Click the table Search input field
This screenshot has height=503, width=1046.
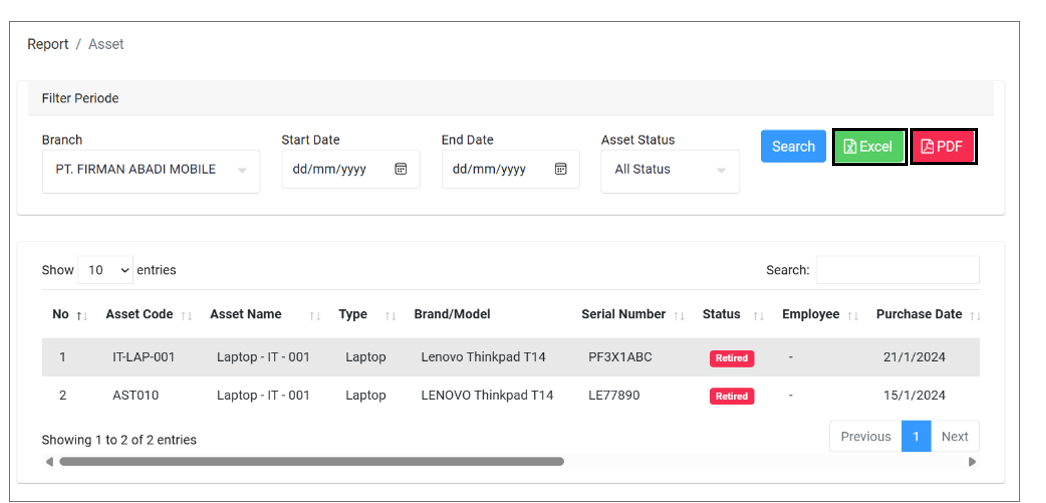897,270
